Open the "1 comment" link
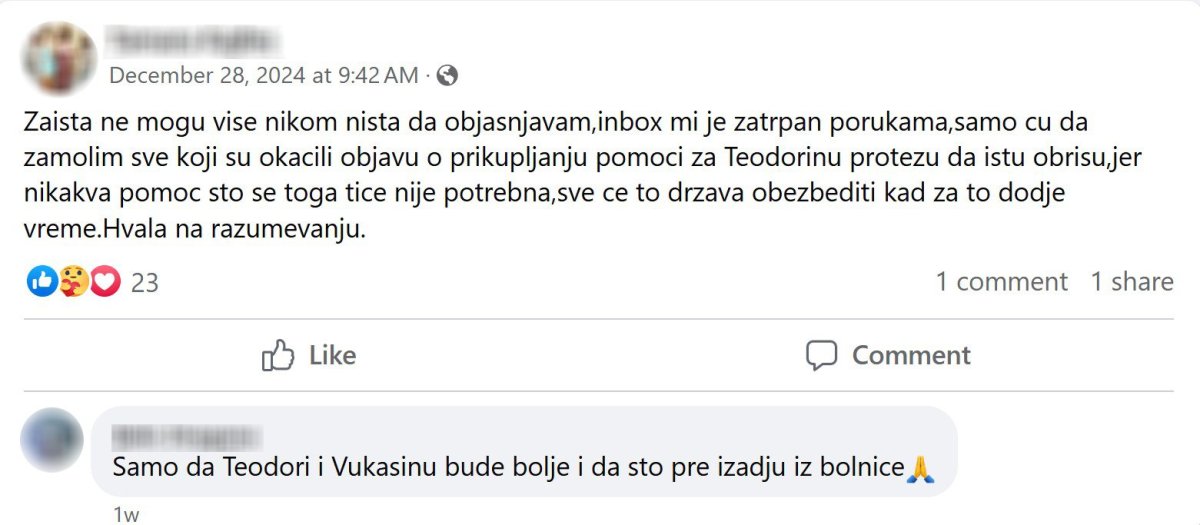Viewport: 1200px width, 525px height. (1001, 282)
